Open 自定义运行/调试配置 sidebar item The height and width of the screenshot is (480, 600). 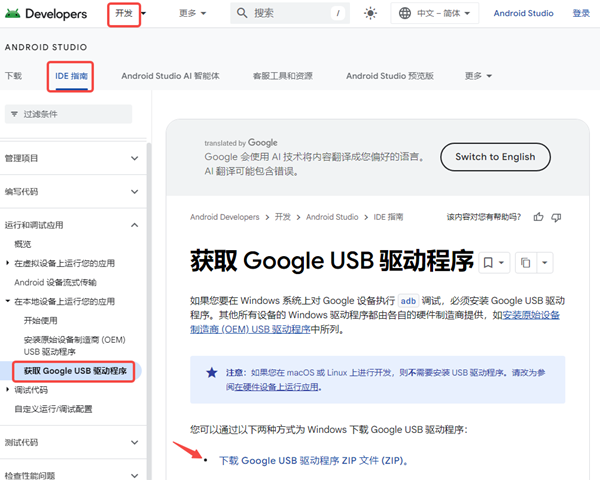click(x=53, y=409)
